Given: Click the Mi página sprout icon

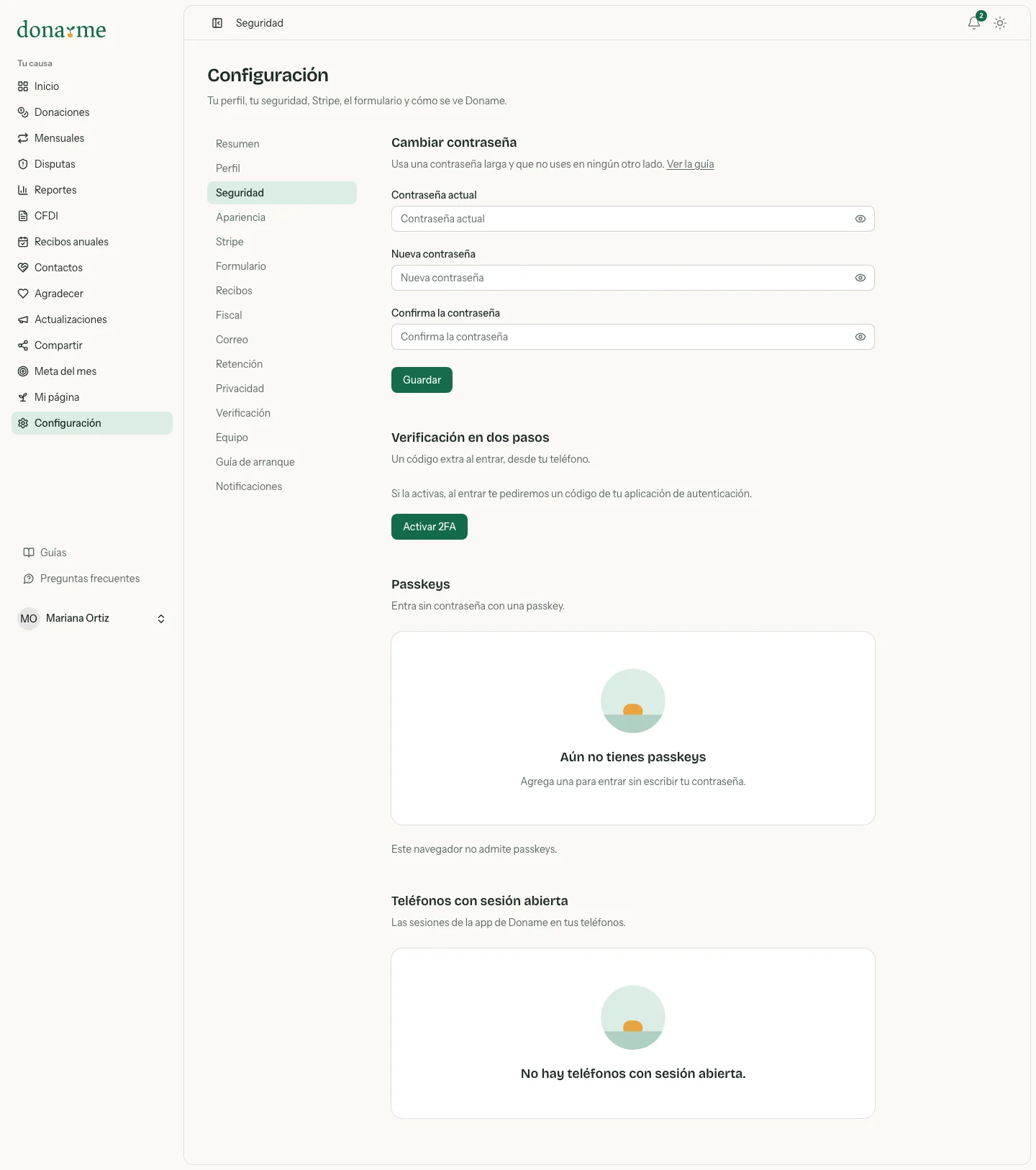Looking at the screenshot, I should (23, 397).
